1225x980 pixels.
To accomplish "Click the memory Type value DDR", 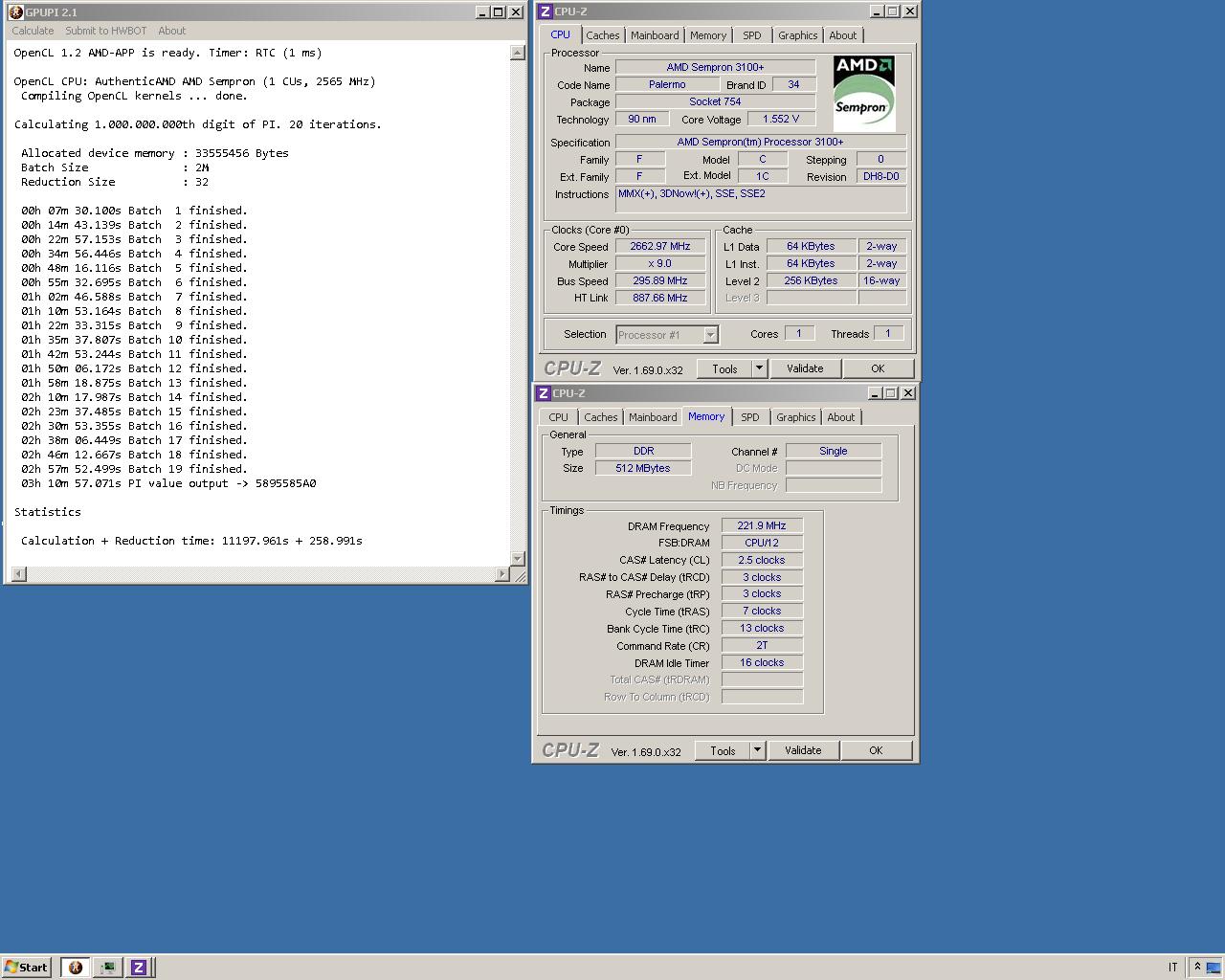I will click(643, 451).
